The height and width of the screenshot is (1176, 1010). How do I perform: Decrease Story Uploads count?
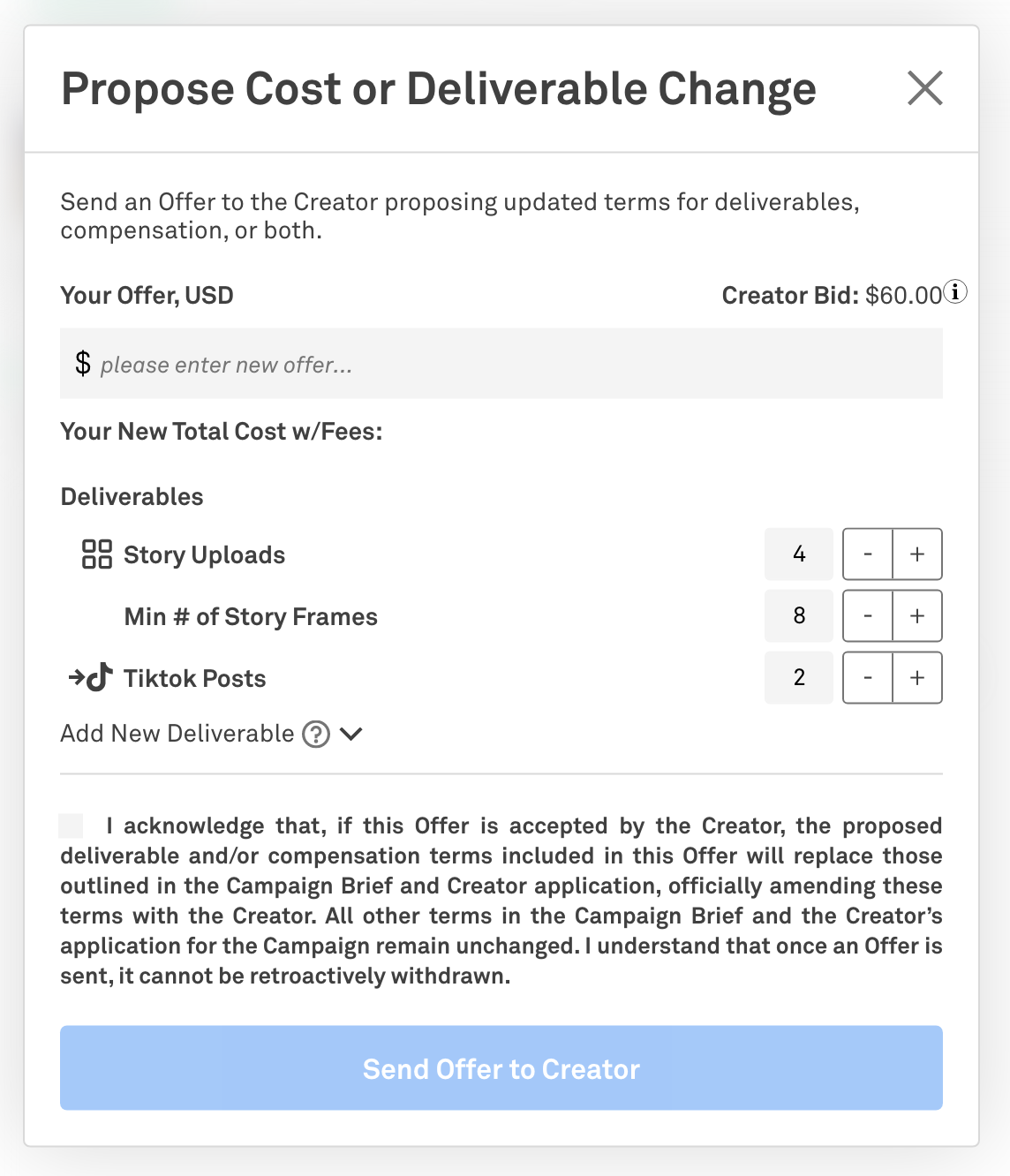(868, 554)
